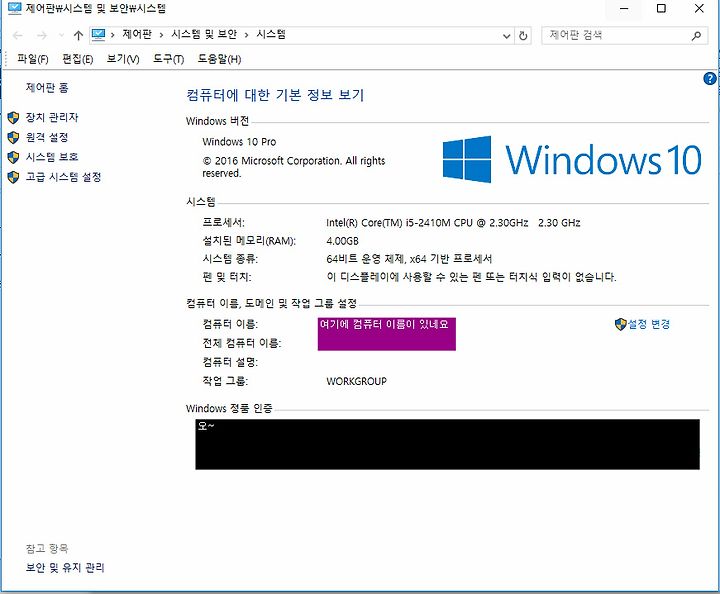Open 보안 및 유지 관리 link
The width and height of the screenshot is (720, 594).
point(65,568)
